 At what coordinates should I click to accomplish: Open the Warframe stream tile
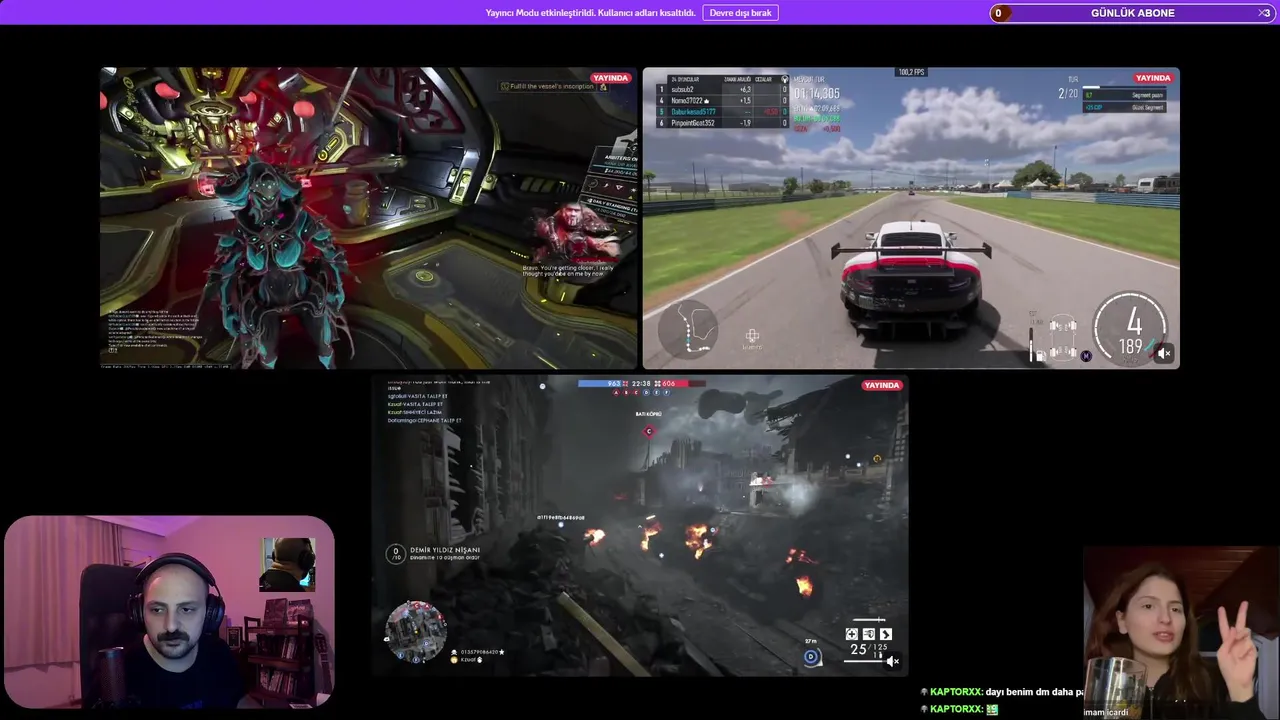[x=368, y=218]
